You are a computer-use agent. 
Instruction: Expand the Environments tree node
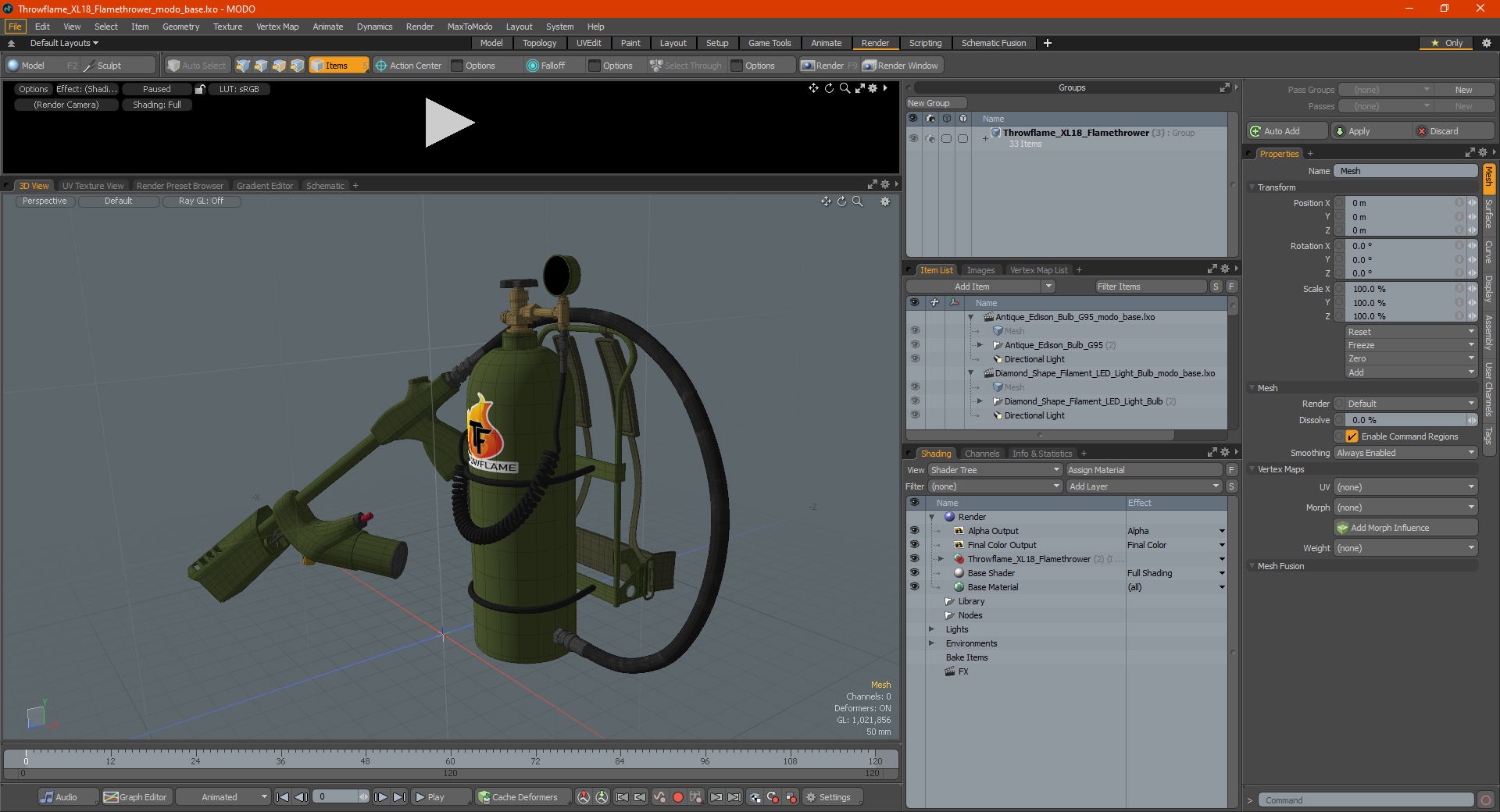tap(931, 643)
